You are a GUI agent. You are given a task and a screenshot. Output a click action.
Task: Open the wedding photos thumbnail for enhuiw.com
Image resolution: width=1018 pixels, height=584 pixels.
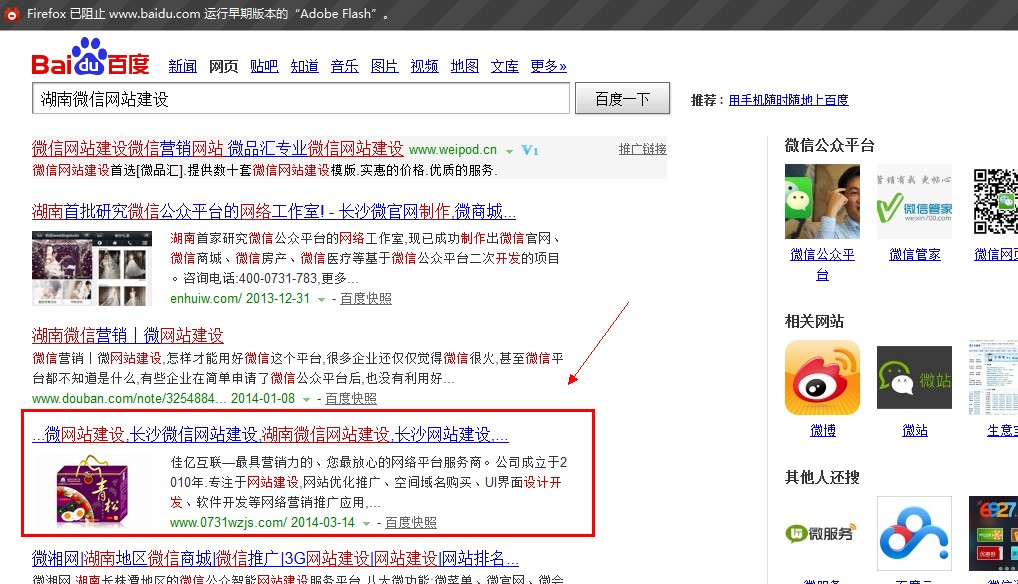(x=92, y=268)
